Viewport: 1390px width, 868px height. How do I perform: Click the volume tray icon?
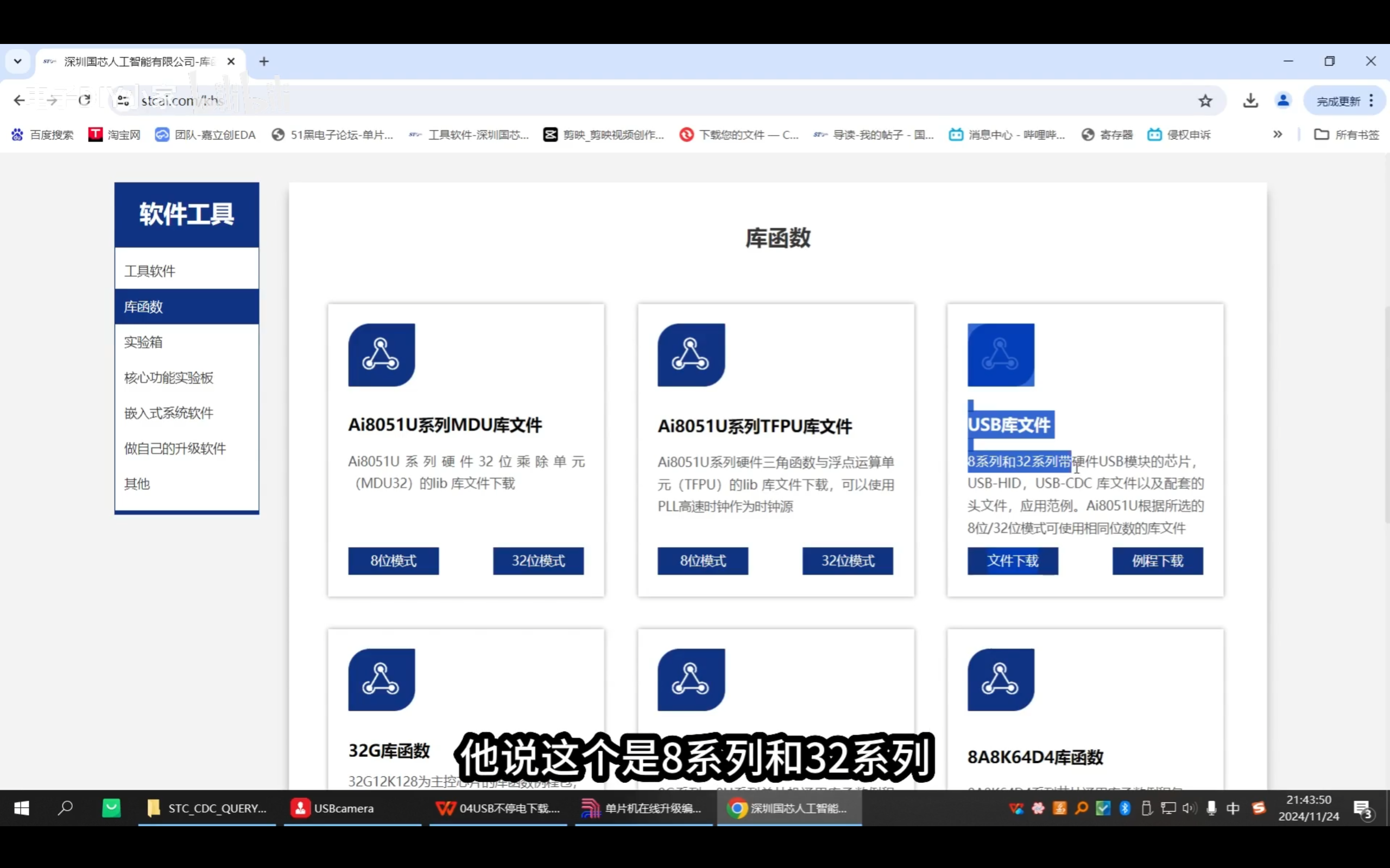point(1189,808)
